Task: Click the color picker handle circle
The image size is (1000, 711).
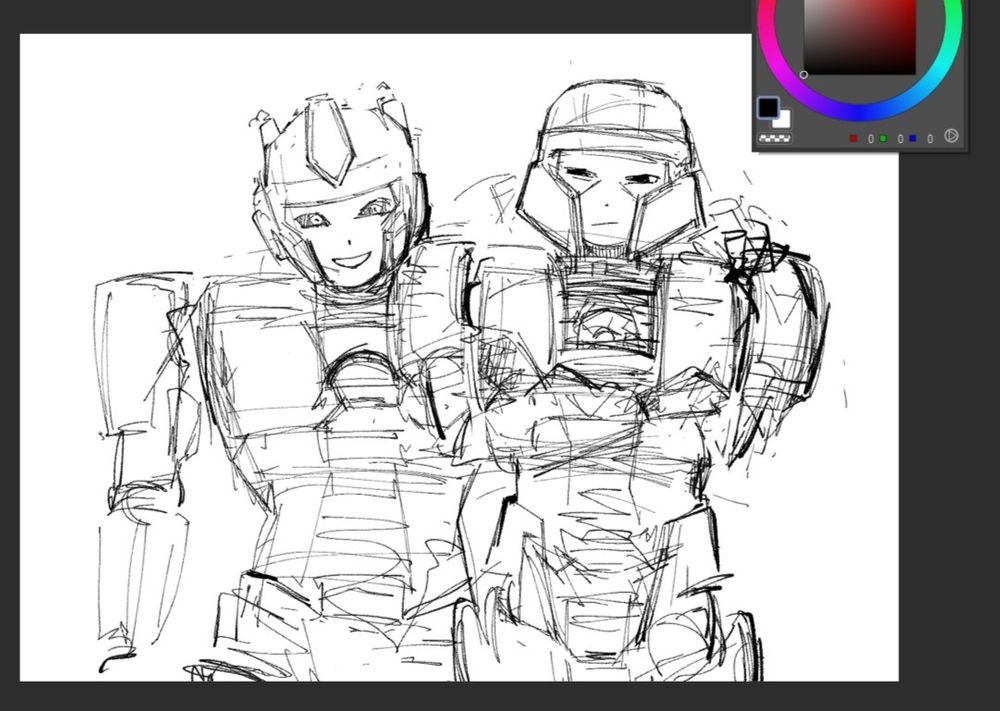Action: click(804, 75)
